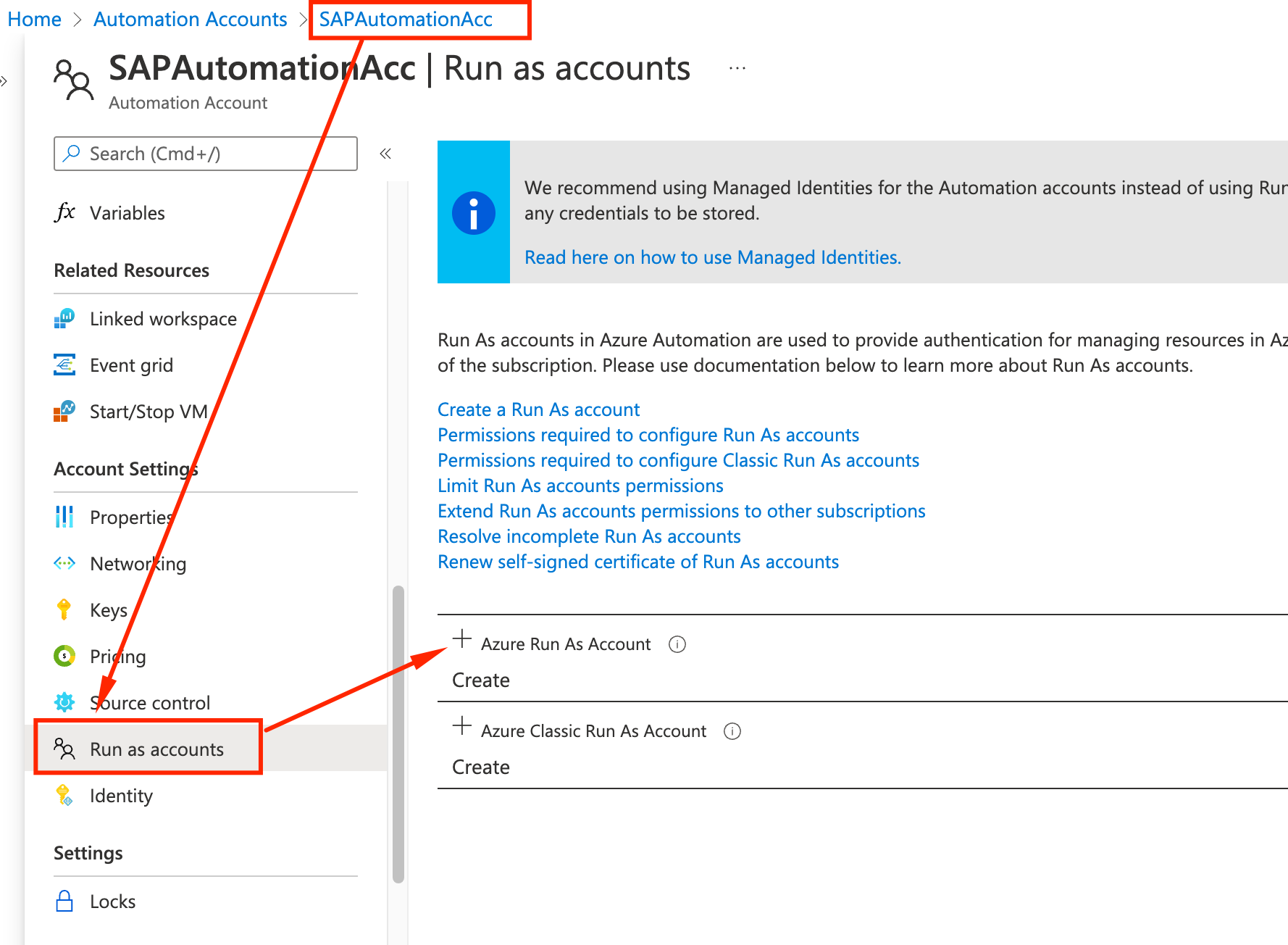Click info icon next to Azure Classic Run As Account

[x=732, y=731]
